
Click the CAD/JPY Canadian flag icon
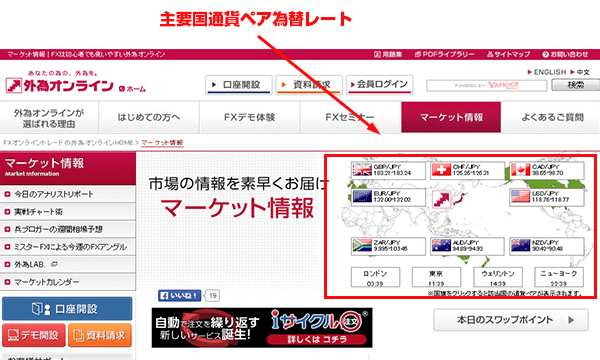coord(520,170)
